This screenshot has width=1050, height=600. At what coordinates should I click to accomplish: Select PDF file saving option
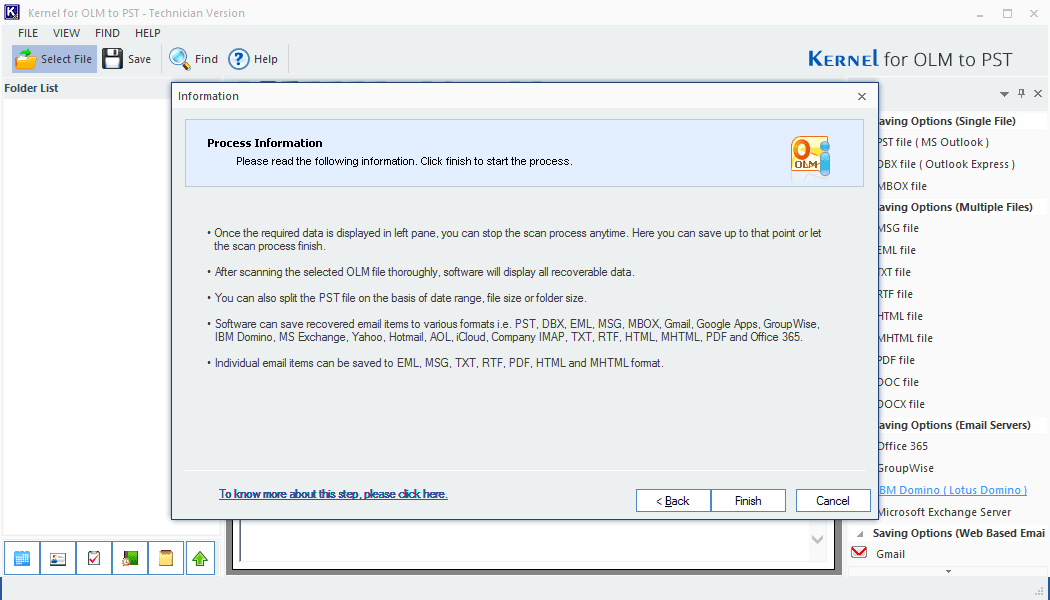click(897, 360)
